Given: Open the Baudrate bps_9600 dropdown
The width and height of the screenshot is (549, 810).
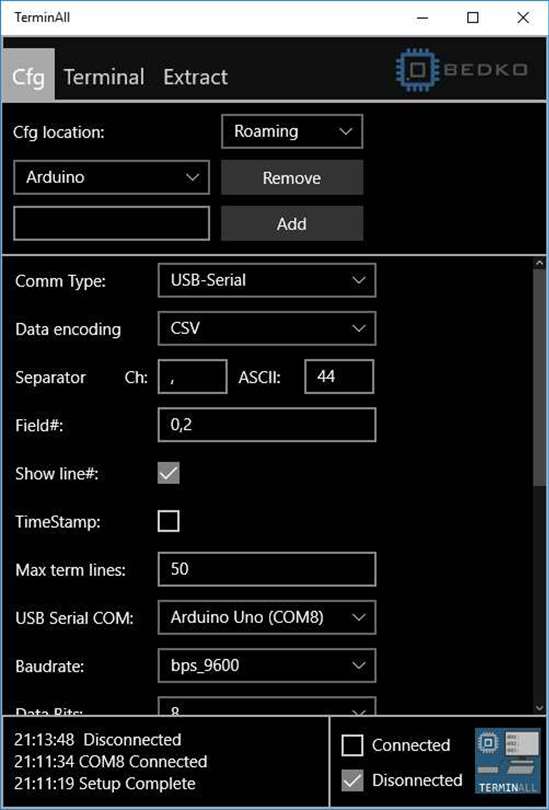Looking at the screenshot, I should 267,665.
